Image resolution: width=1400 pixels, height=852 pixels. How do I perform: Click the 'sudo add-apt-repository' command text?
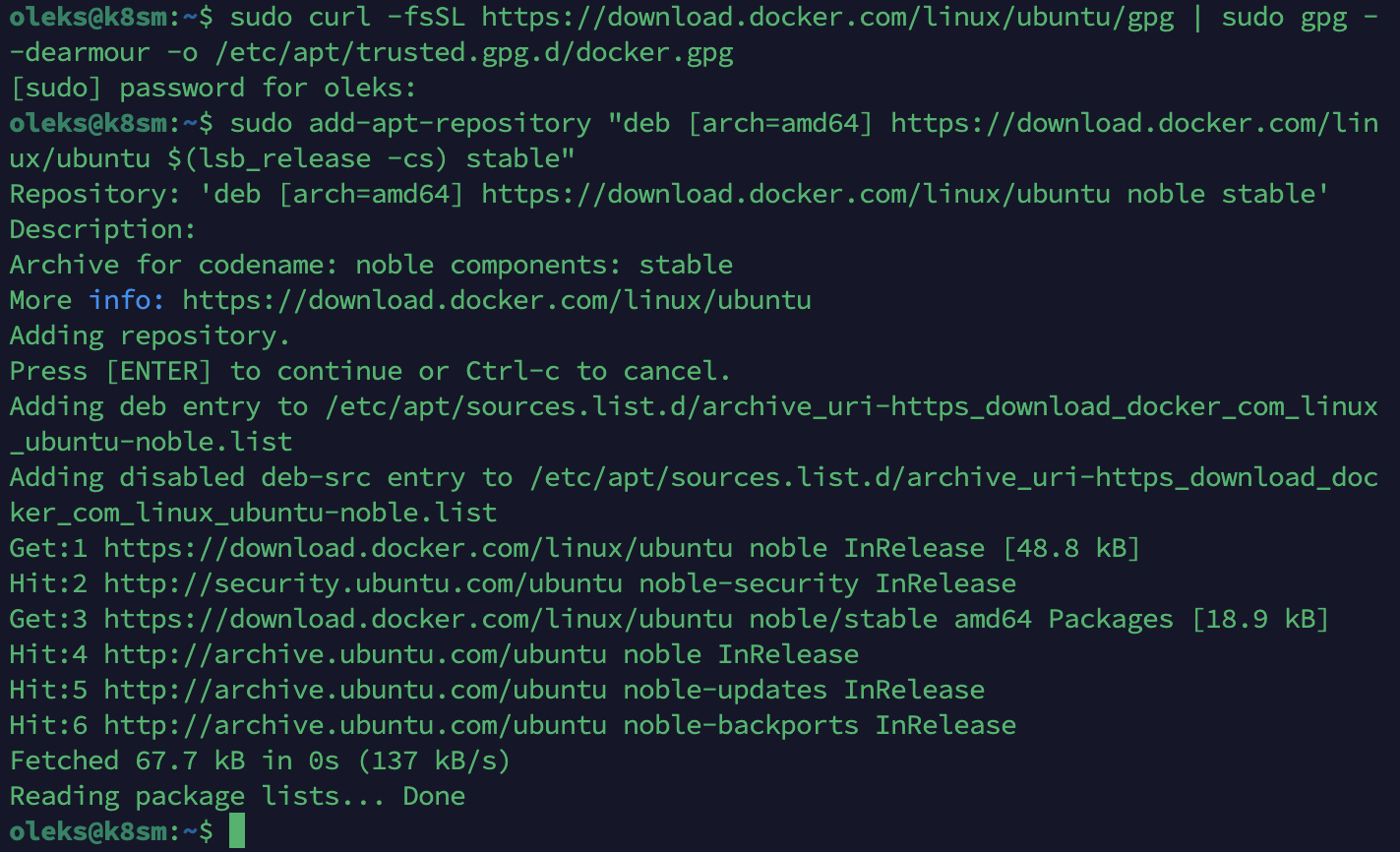(x=410, y=123)
